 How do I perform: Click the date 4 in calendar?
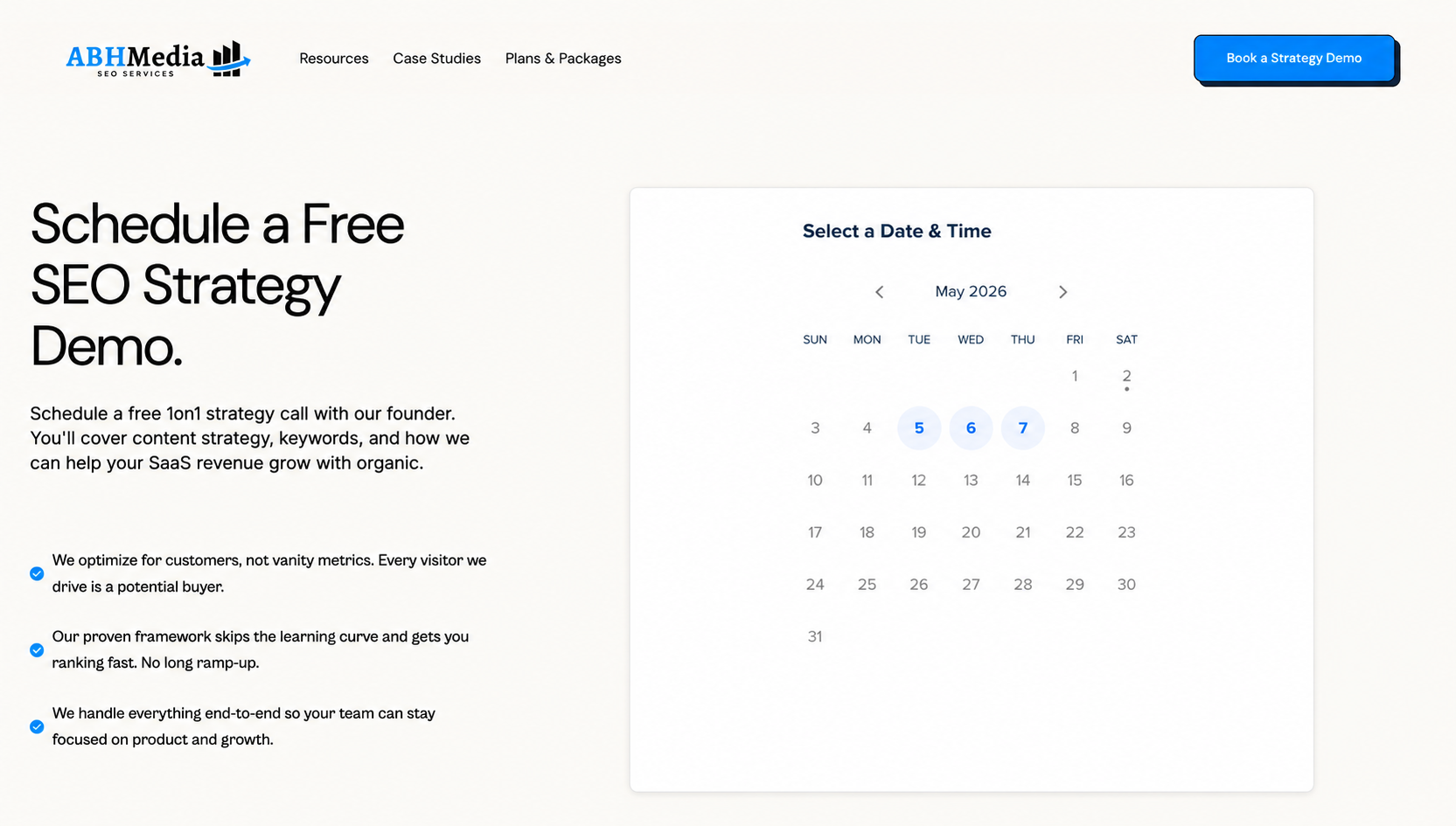(x=867, y=428)
